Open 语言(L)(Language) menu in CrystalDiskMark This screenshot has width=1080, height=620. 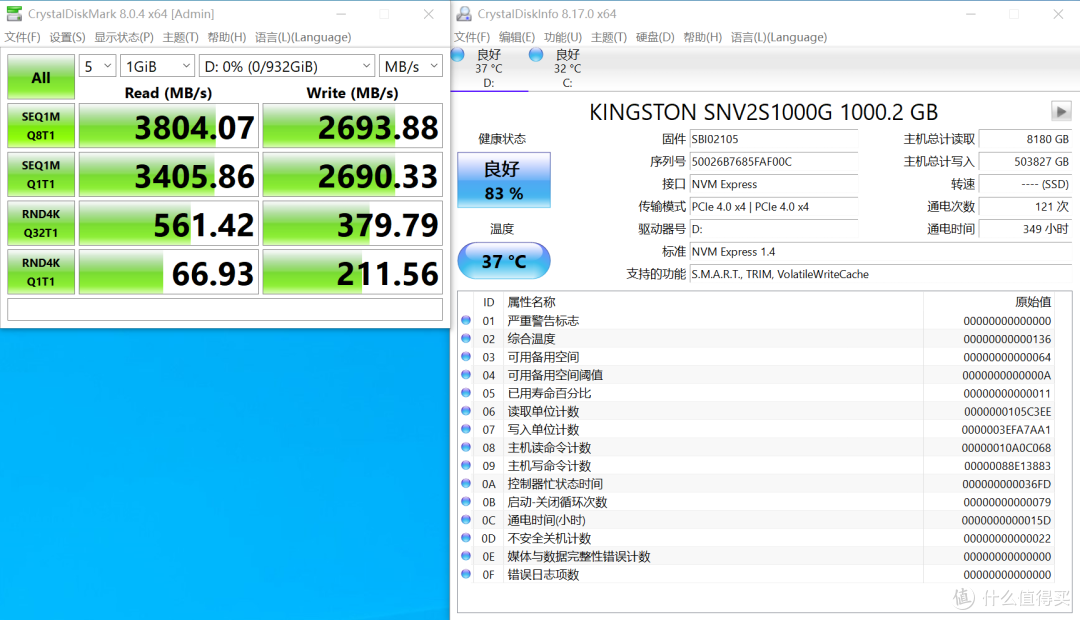[303, 37]
